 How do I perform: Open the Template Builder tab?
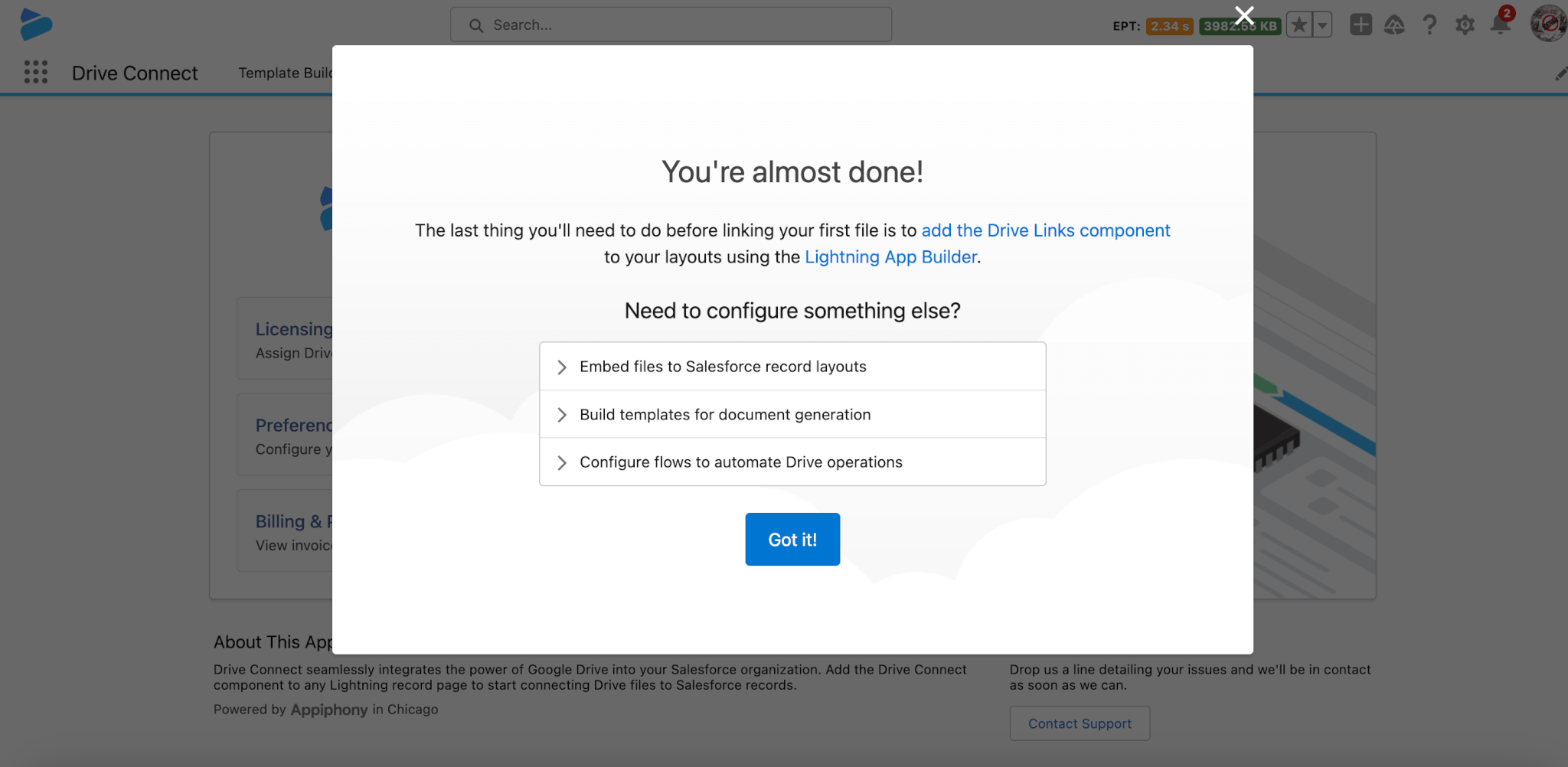tap(285, 73)
